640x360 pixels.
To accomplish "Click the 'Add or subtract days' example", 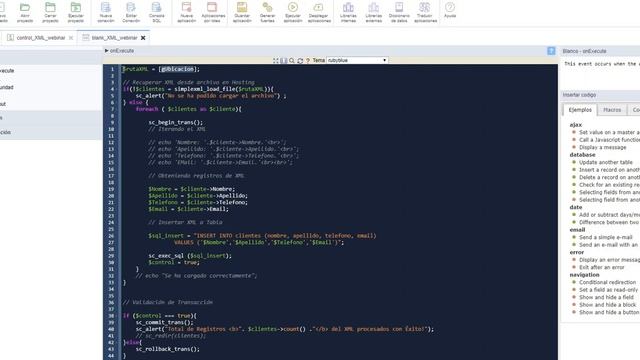I will pyautogui.click(x=609, y=215).
